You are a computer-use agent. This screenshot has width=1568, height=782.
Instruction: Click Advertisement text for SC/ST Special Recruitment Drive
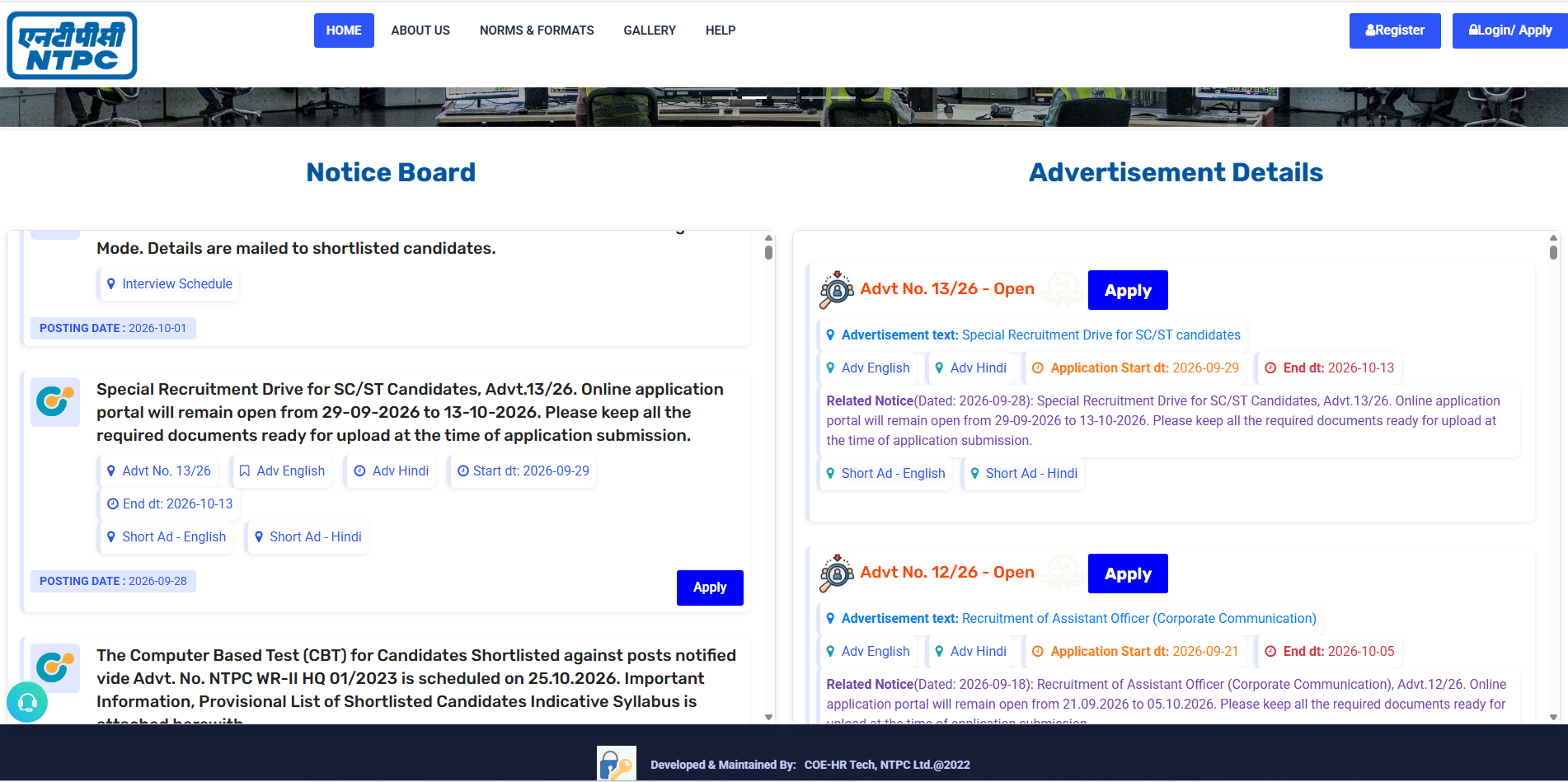click(x=1032, y=335)
